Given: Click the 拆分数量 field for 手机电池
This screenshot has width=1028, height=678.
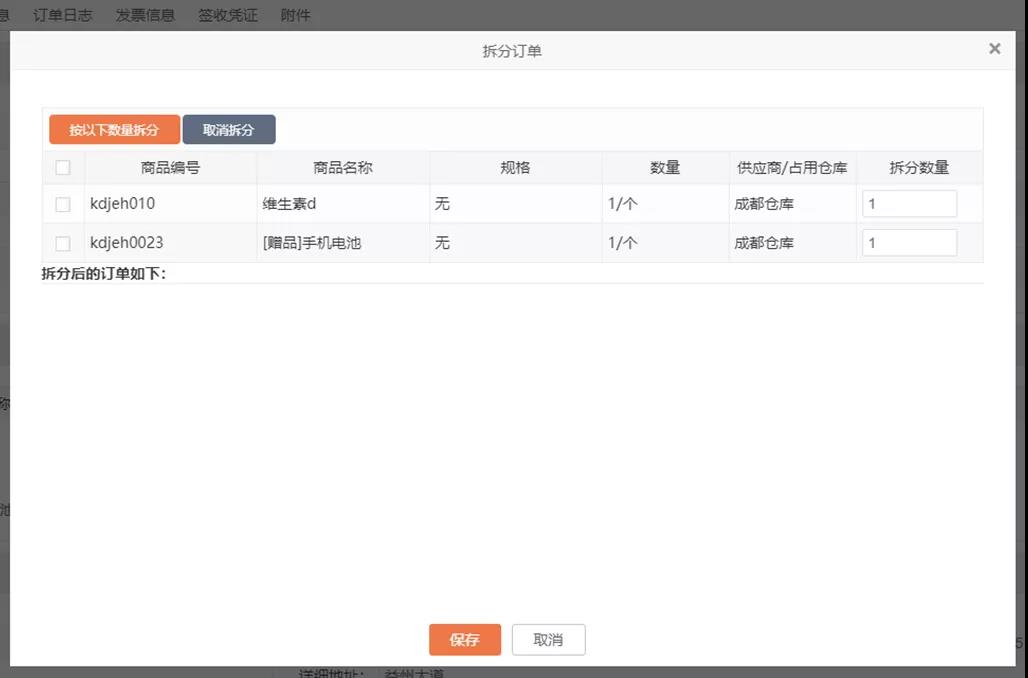Looking at the screenshot, I should pos(909,243).
